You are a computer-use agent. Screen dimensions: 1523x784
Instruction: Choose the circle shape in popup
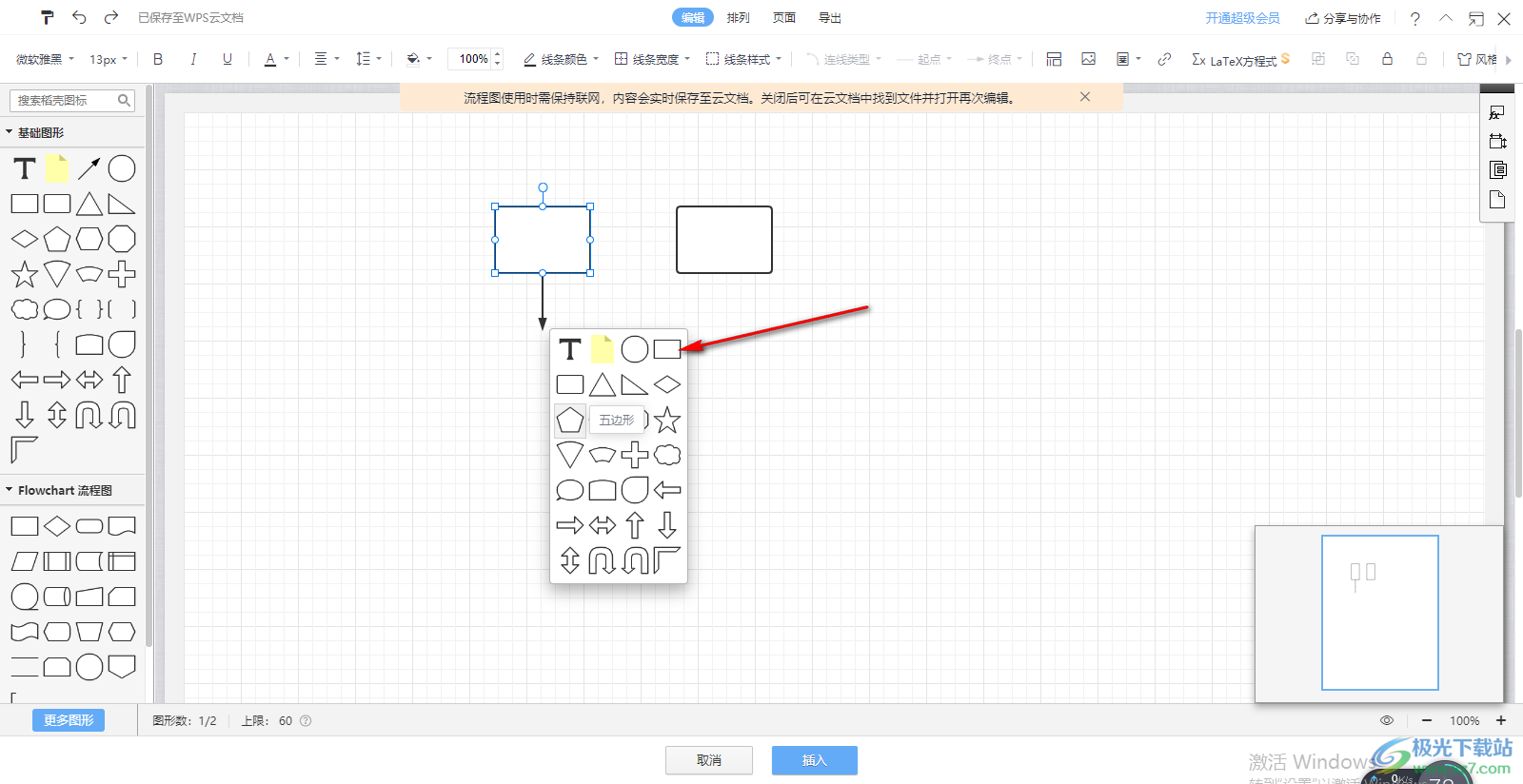(635, 349)
